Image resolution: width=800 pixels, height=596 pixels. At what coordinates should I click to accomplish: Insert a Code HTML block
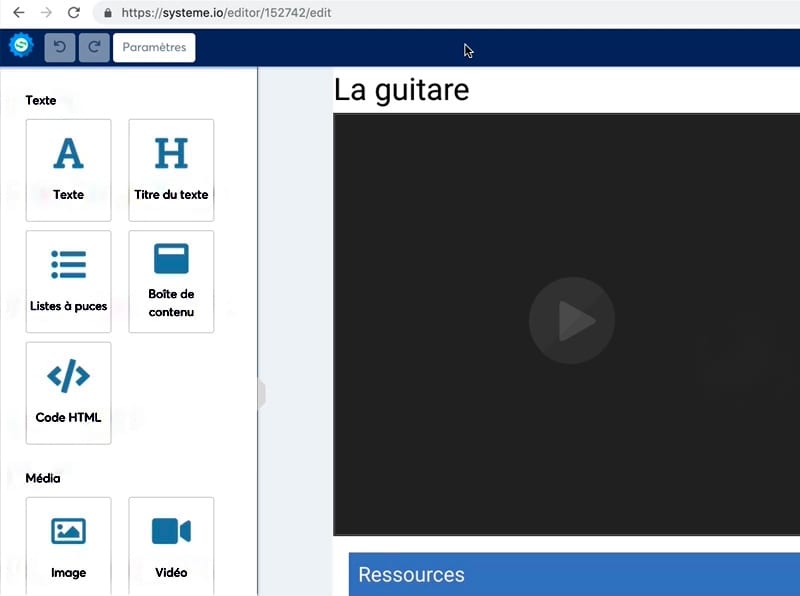pos(68,392)
